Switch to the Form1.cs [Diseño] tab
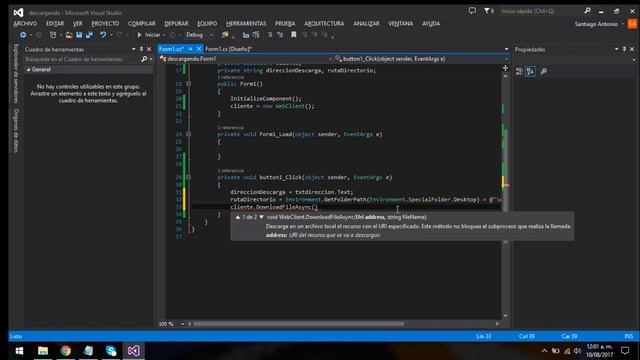This screenshot has width=640, height=360. (228, 49)
